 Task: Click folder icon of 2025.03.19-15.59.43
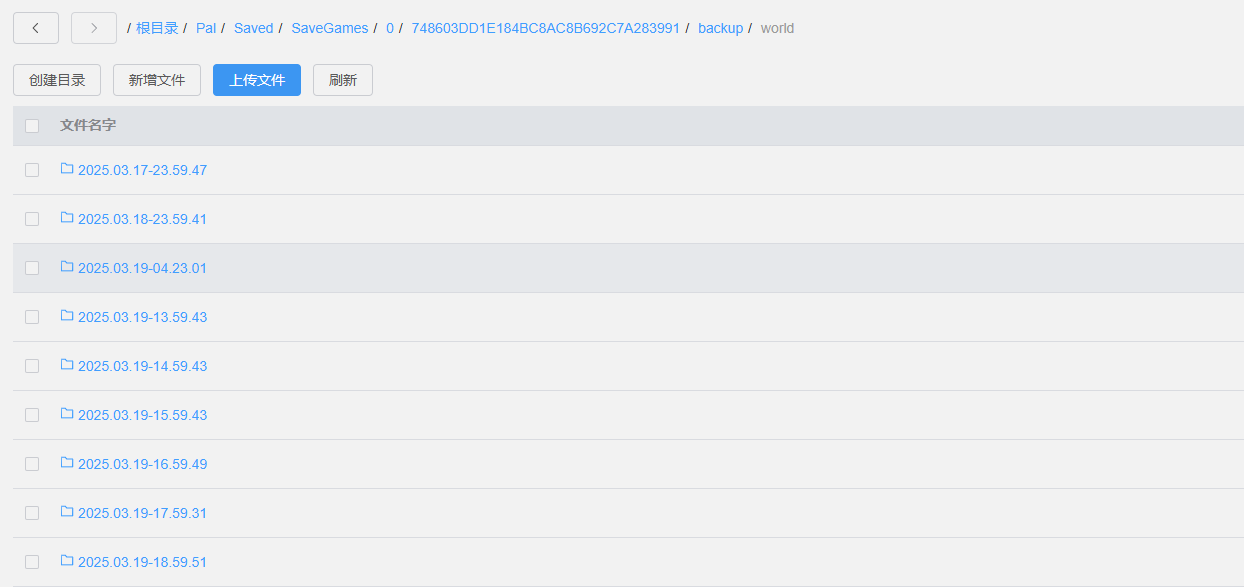pos(67,414)
